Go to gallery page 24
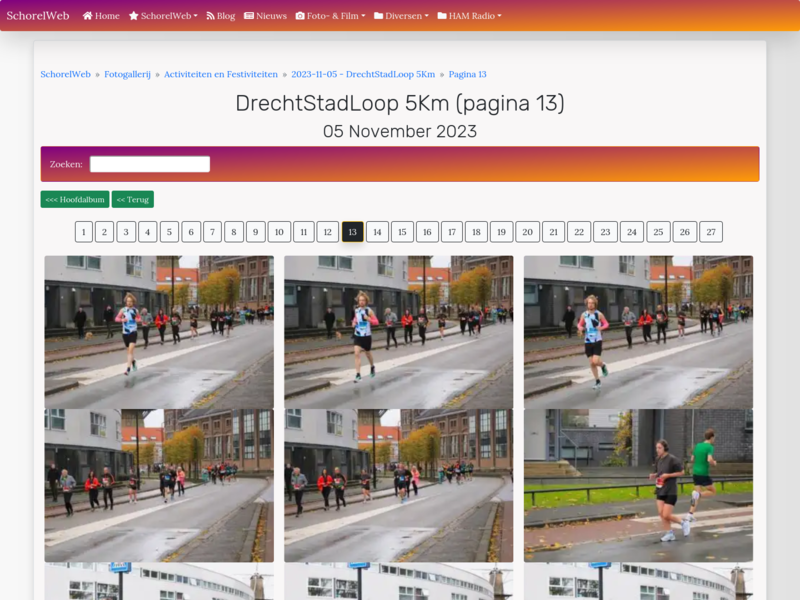The image size is (800, 600). [632, 232]
